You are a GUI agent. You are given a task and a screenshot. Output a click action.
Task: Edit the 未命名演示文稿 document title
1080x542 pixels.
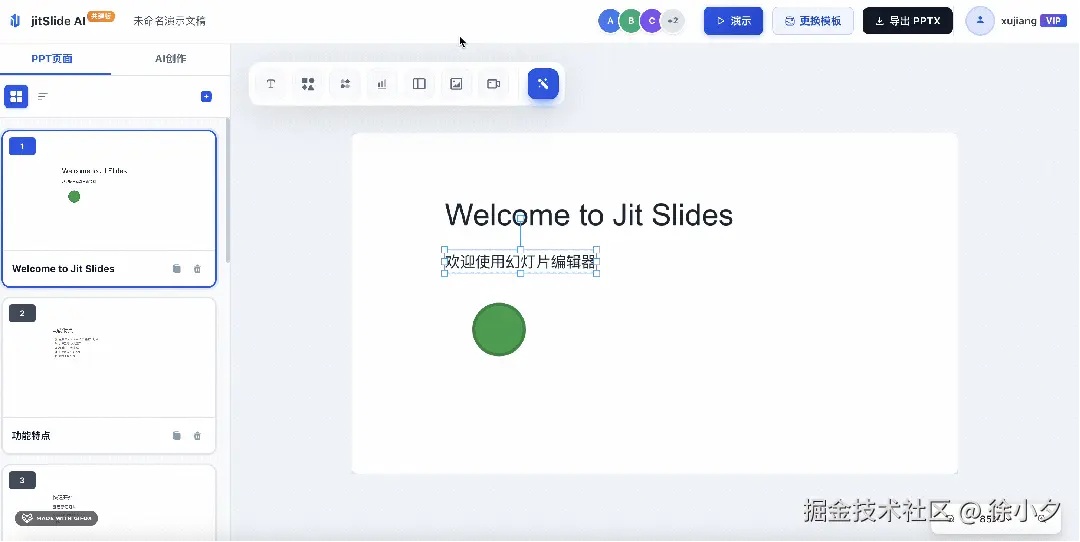(169, 21)
